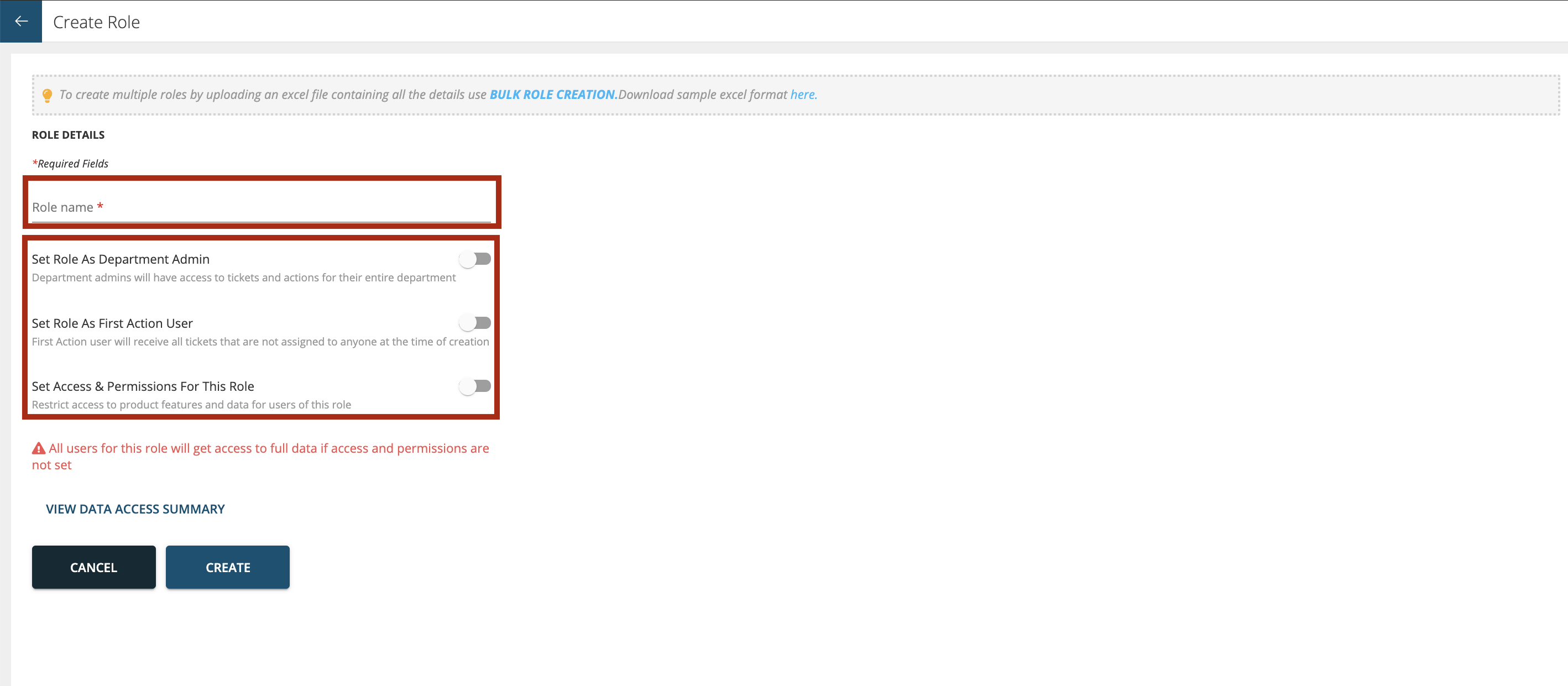Click 'To create multiple roles' tip text

(x=273, y=95)
